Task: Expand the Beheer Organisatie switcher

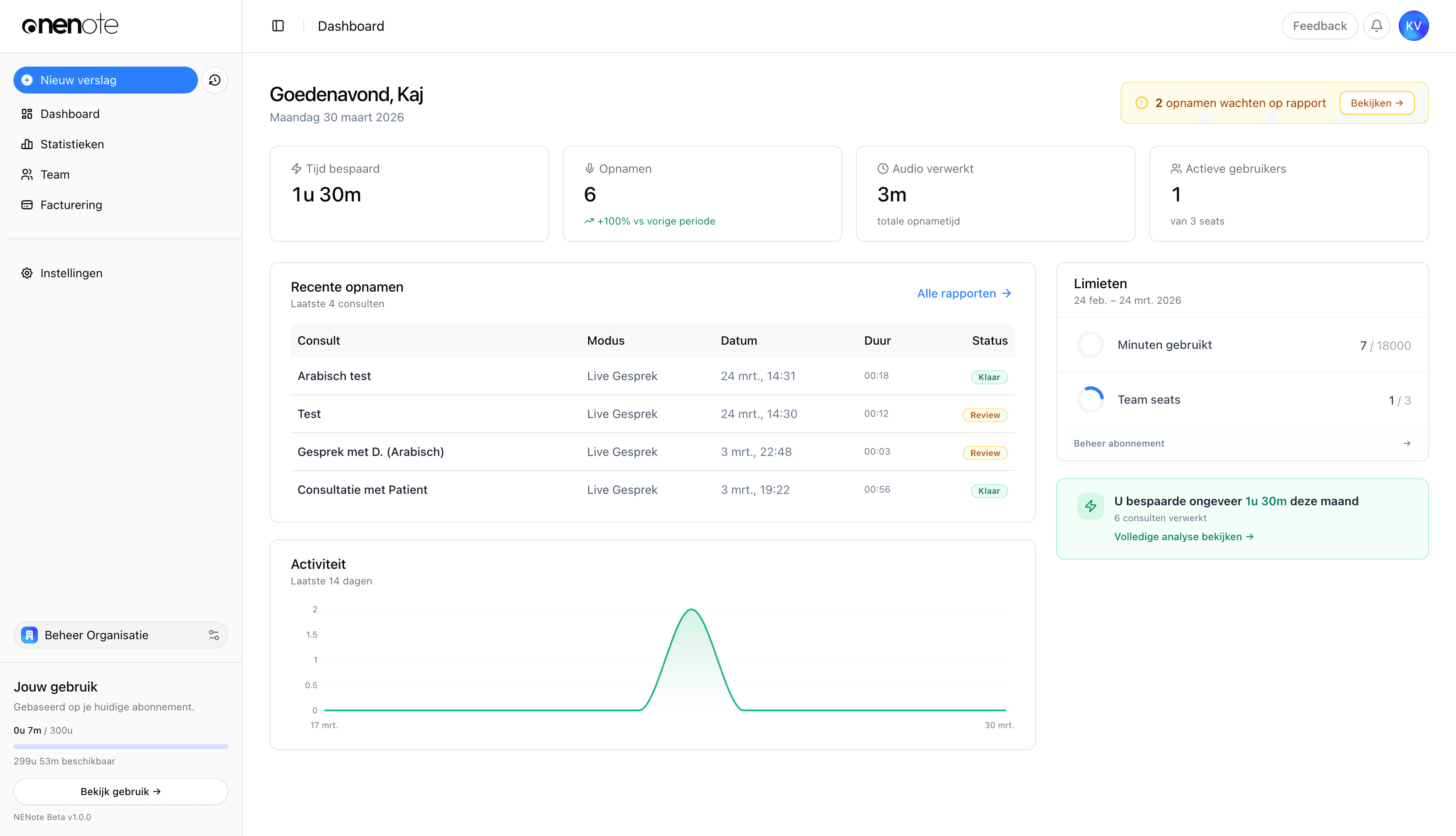Action: (96, 635)
